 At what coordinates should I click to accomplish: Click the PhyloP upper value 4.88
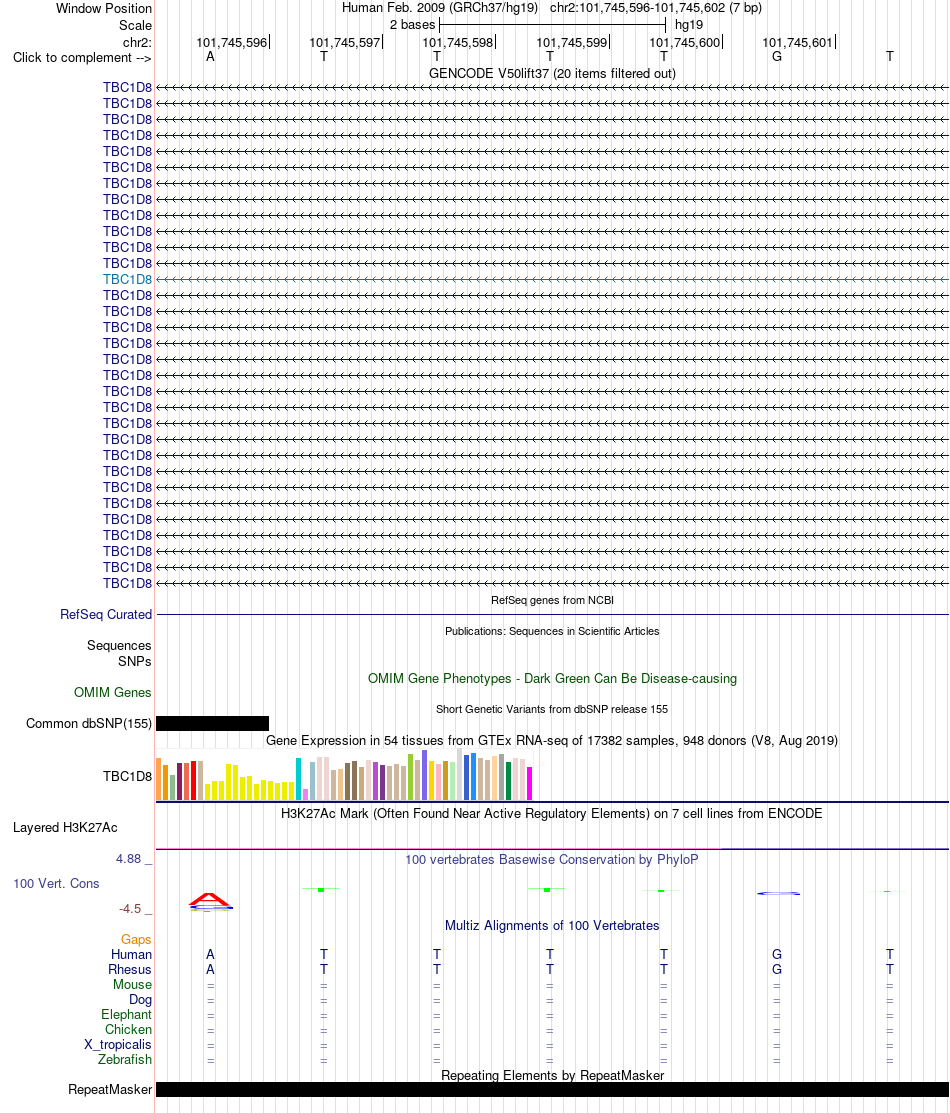click(129, 859)
